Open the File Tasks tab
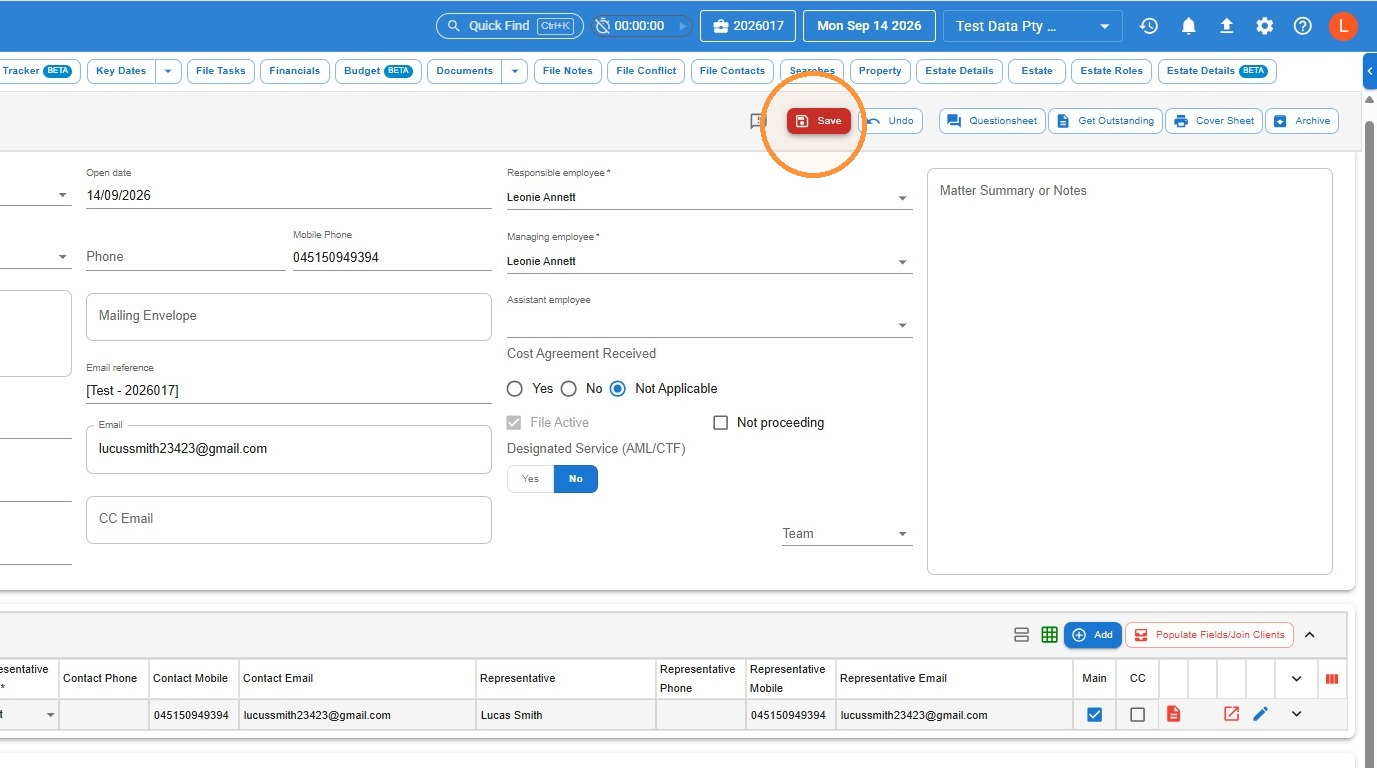The image size is (1377, 768). 221,71
